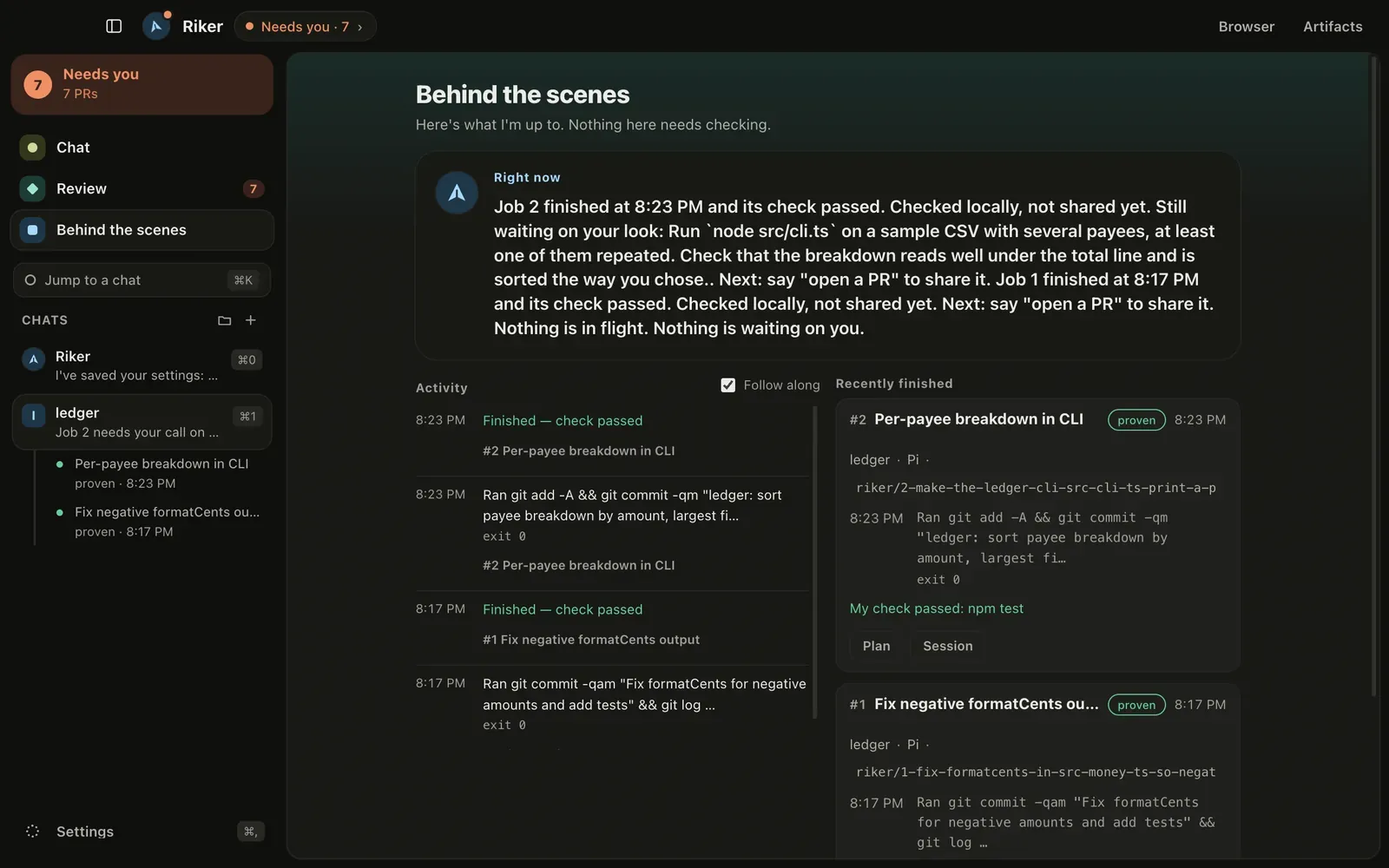Image resolution: width=1389 pixels, height=868 pixels.
Task: Uncheck the Follow along checkbox
Action: pyautogui.click(x=727, y=385)
